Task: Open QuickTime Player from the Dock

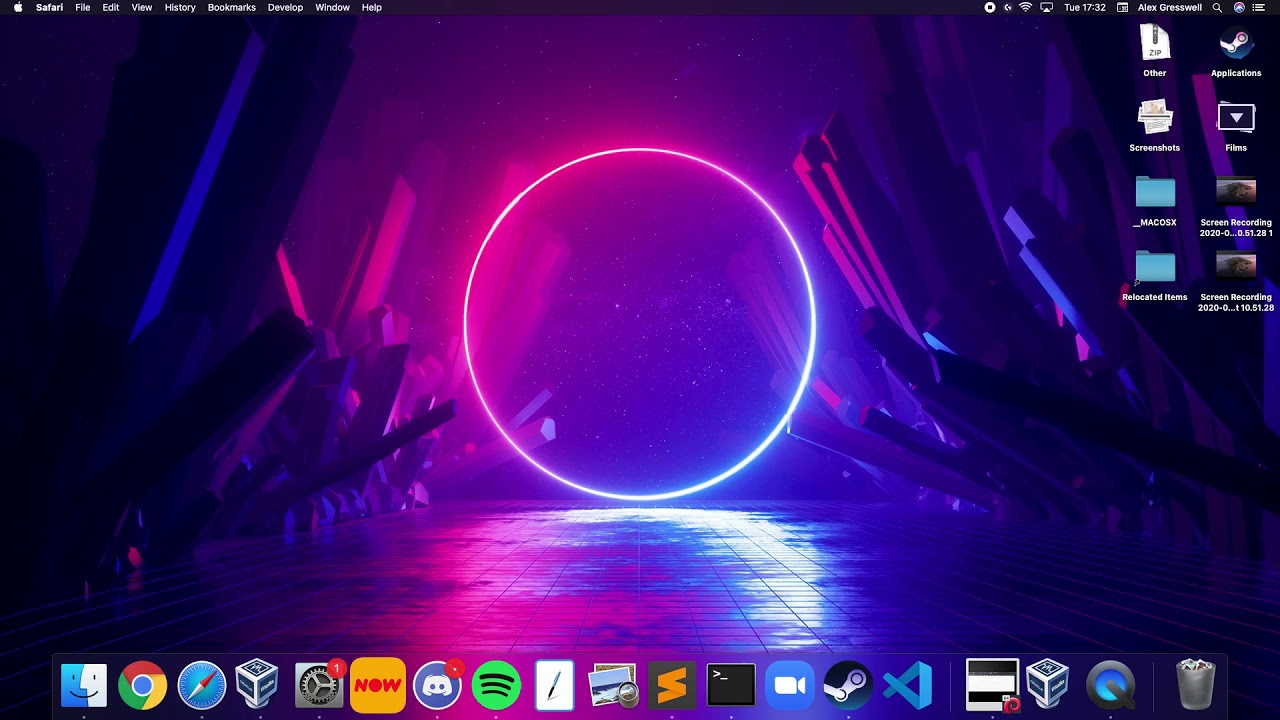Action: tap(1111, 685)
